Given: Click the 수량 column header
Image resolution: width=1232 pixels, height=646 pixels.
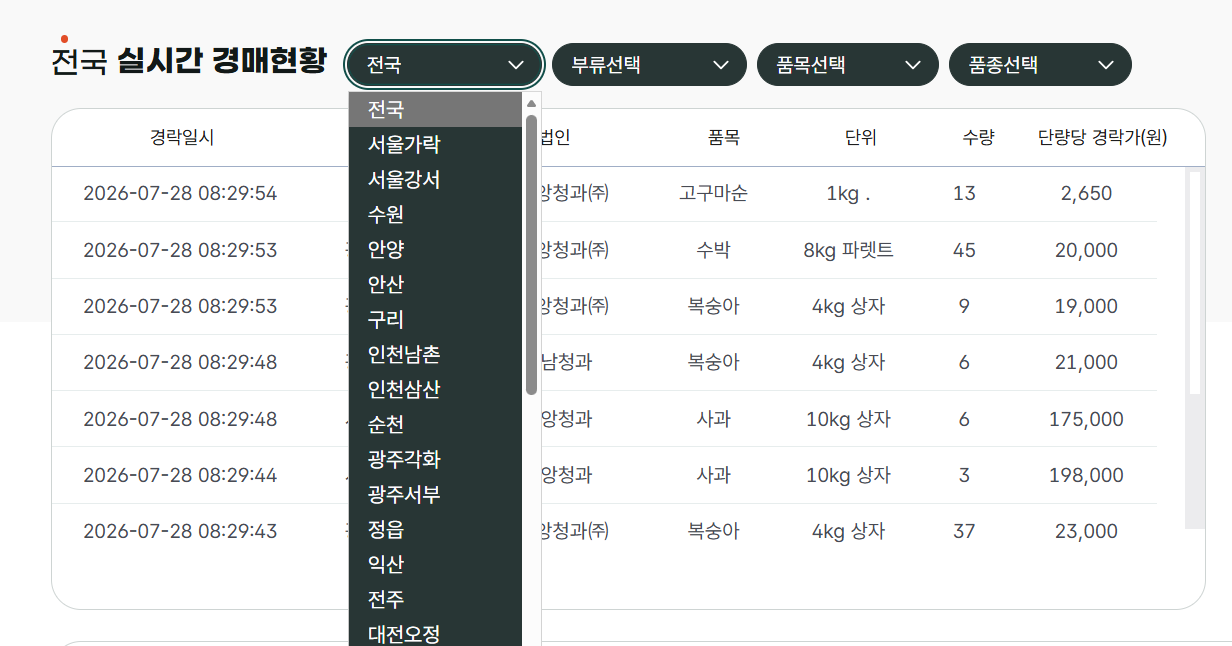Looking at the screenshot, I should coord(978,138).
